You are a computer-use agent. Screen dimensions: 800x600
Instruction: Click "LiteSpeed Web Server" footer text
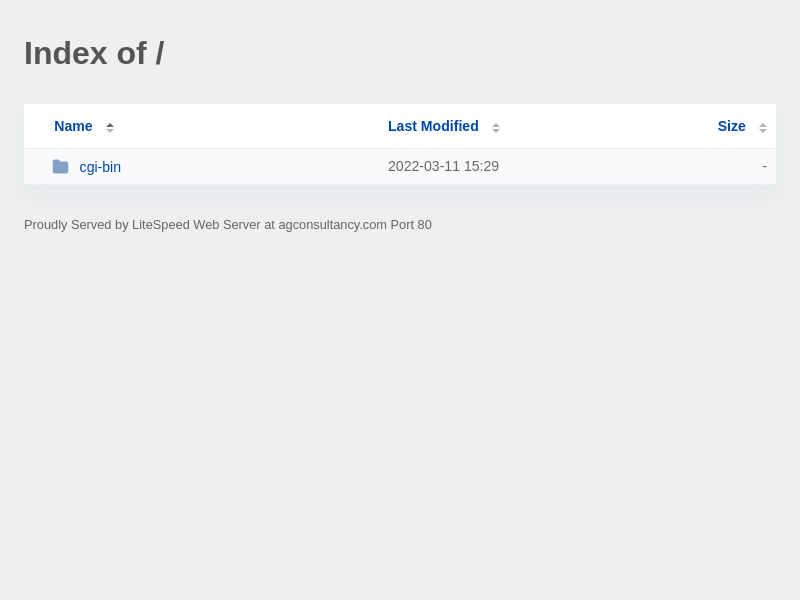196,225
